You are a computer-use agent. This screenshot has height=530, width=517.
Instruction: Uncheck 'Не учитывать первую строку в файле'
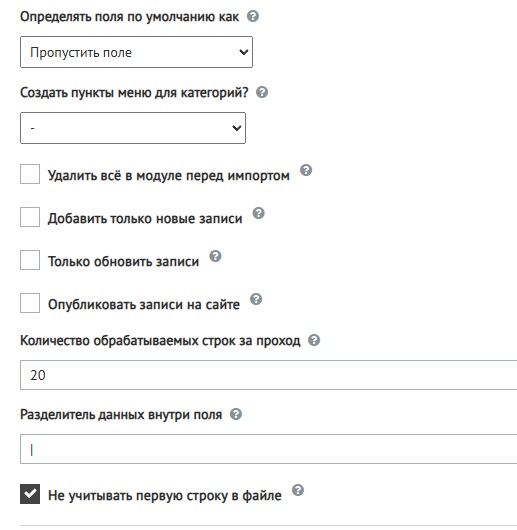[30, 494]
